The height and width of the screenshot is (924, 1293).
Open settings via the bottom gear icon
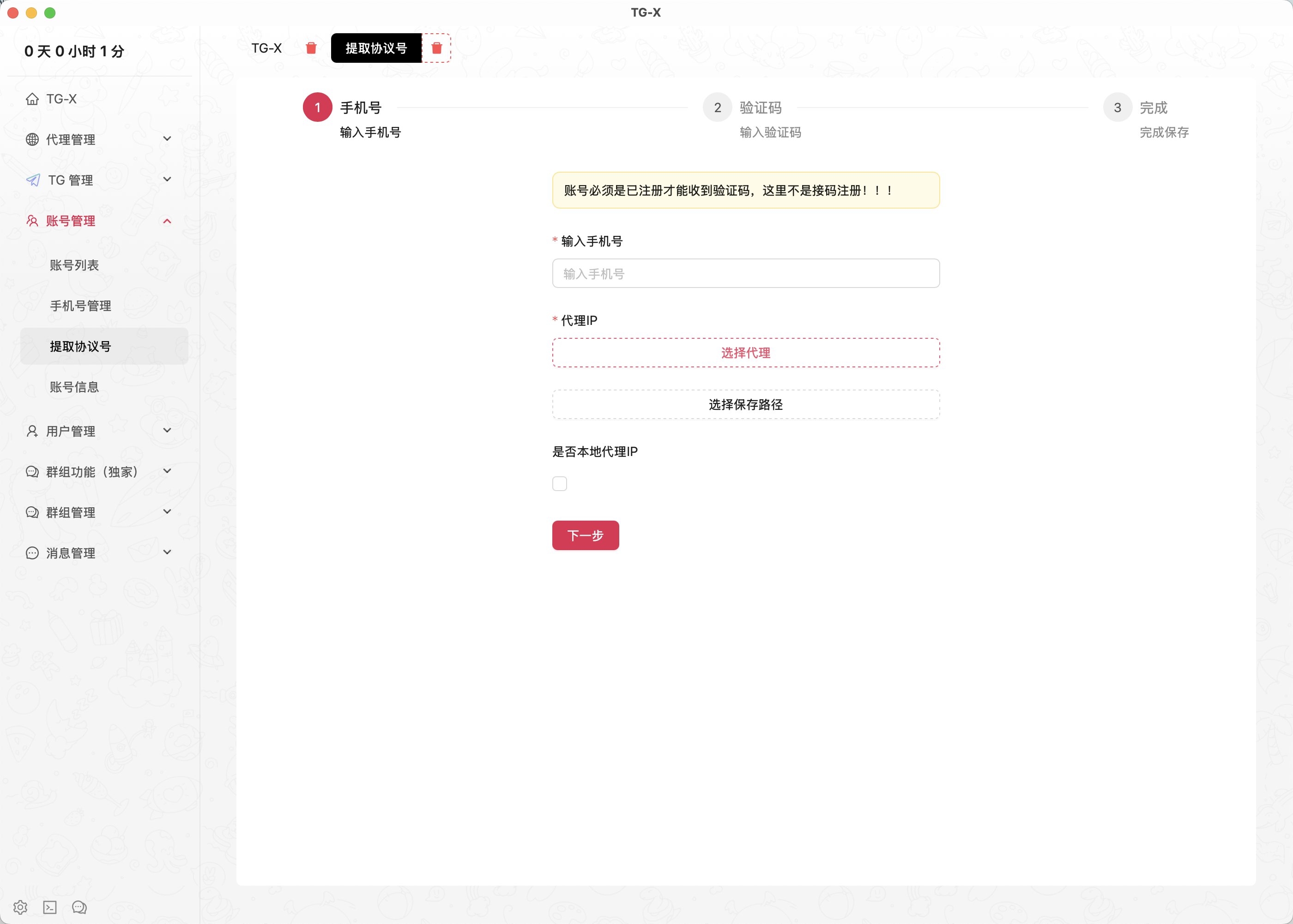coord(20,907)
